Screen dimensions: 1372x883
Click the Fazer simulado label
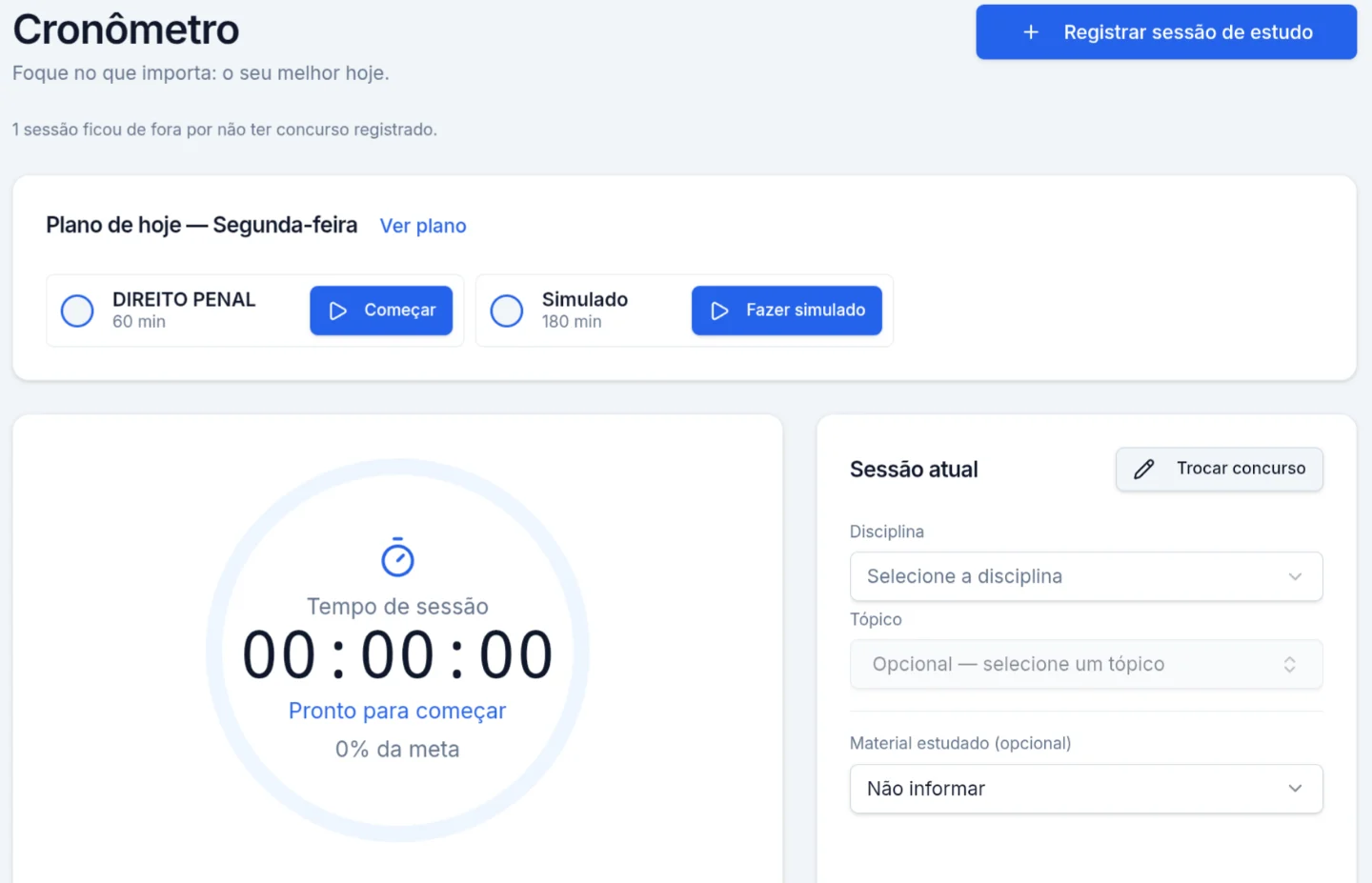click(806, 310)
